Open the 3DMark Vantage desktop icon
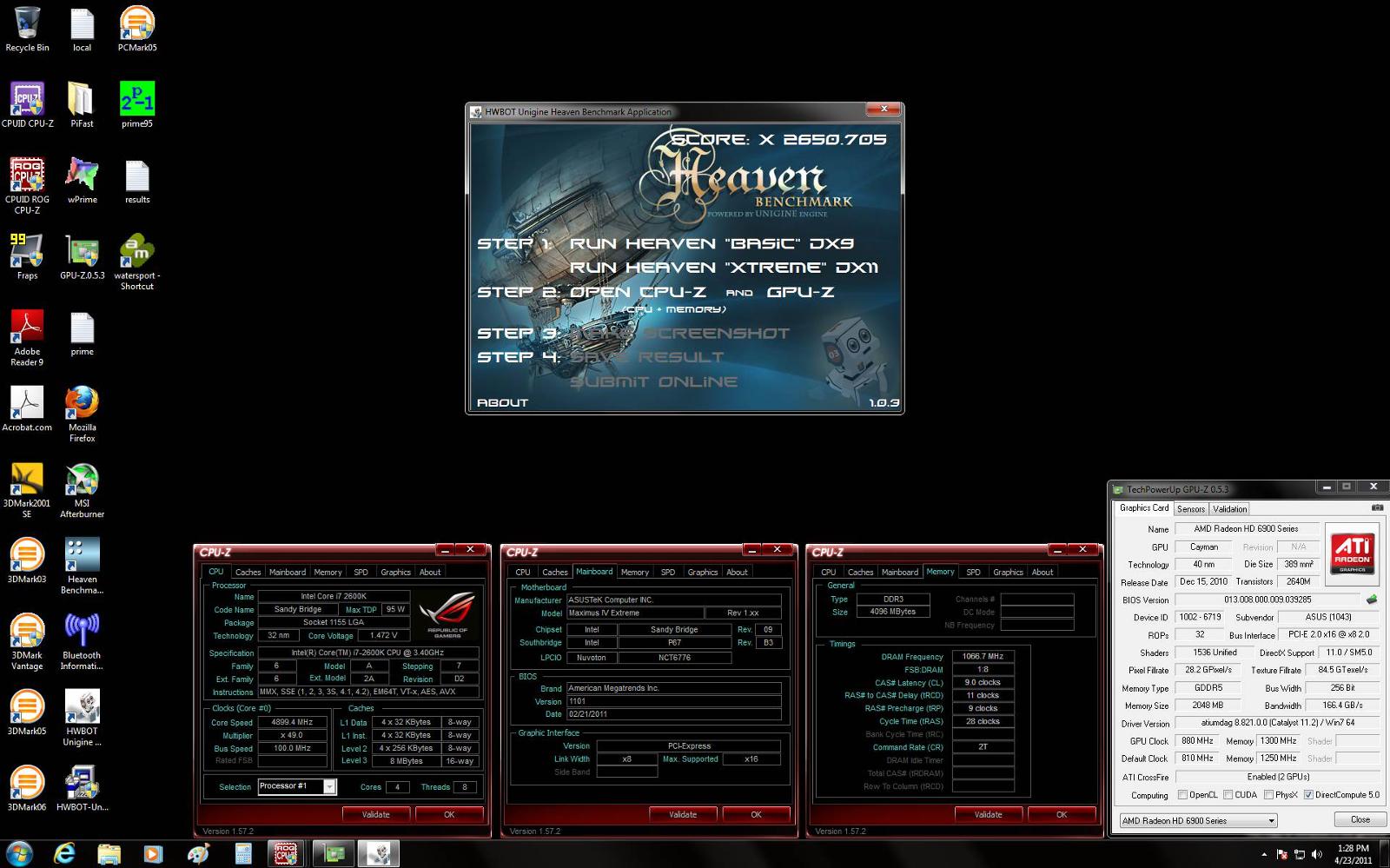The image size is (1390, 868). (x=27, y=641)
